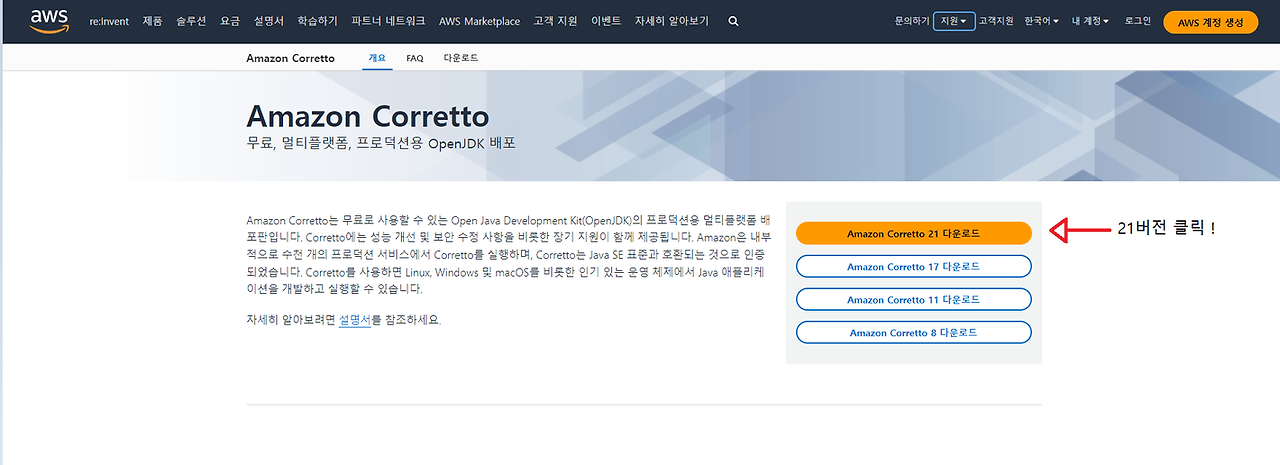Click the 고객지원 link in the top bar
This screenshot has height=465, width=1280.
(x=996, y=21)
